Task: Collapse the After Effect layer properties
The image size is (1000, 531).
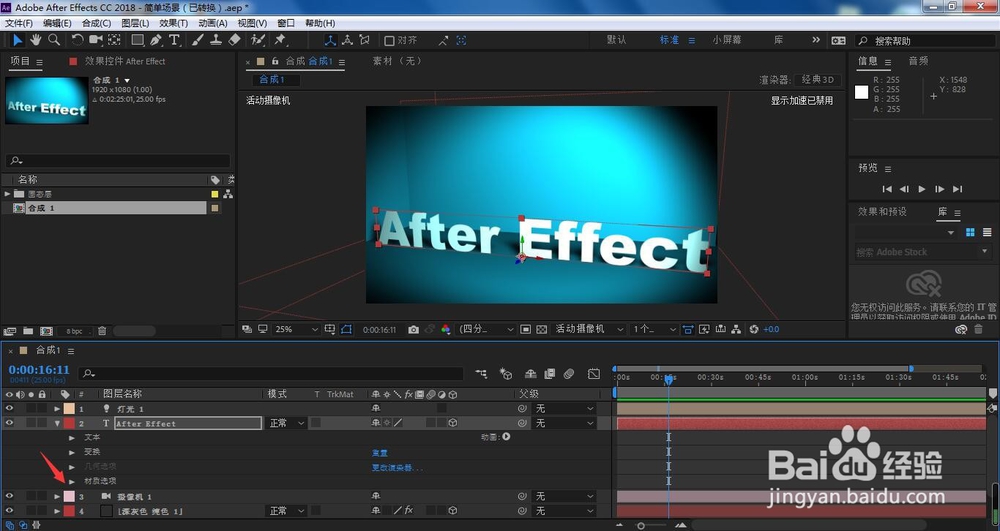Action: [x=57, y=423]
